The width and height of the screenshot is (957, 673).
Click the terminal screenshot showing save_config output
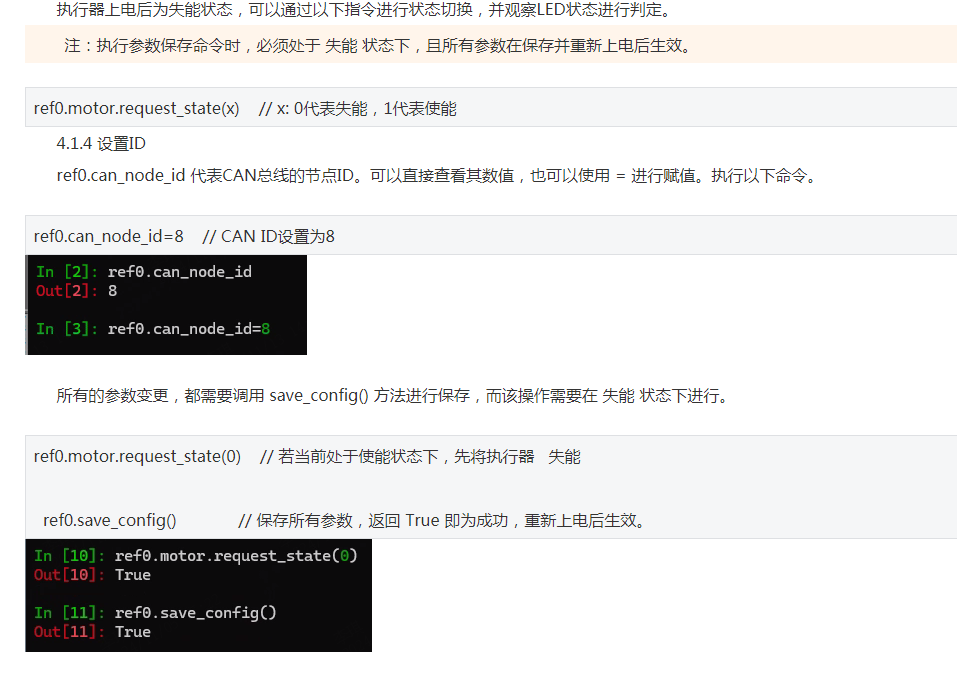(x=198, y=596)
